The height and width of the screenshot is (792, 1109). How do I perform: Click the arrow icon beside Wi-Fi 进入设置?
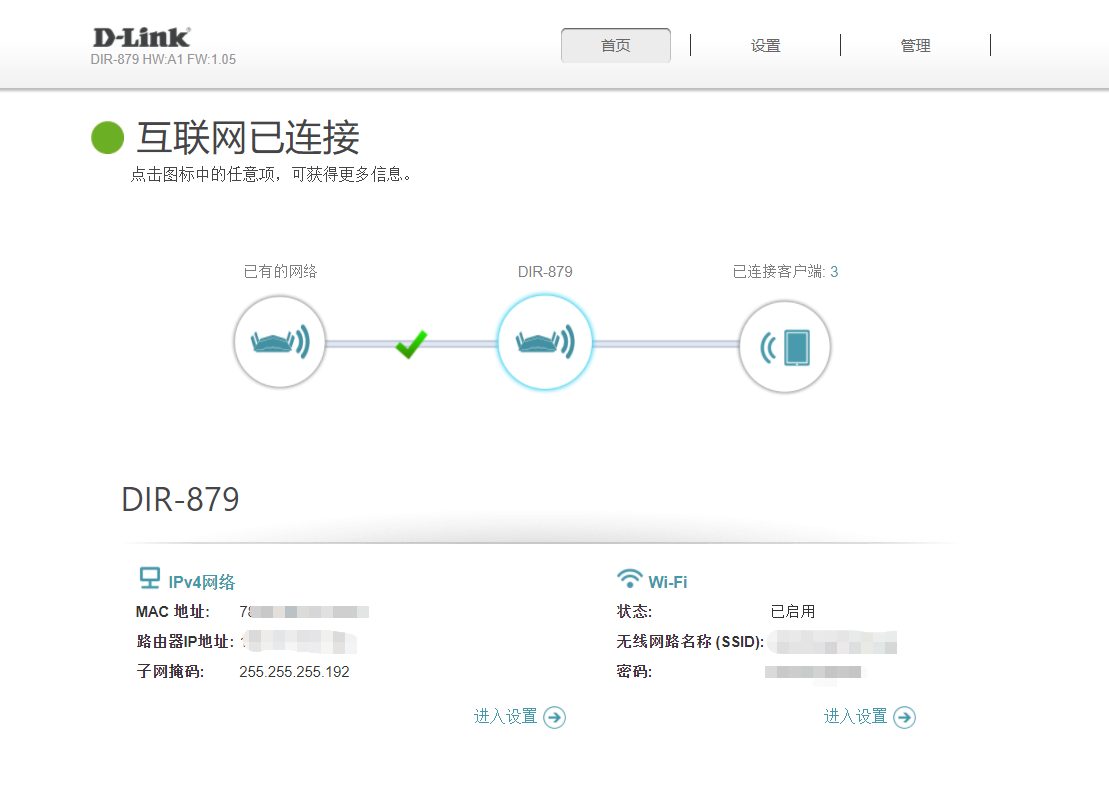click(905, 717)
